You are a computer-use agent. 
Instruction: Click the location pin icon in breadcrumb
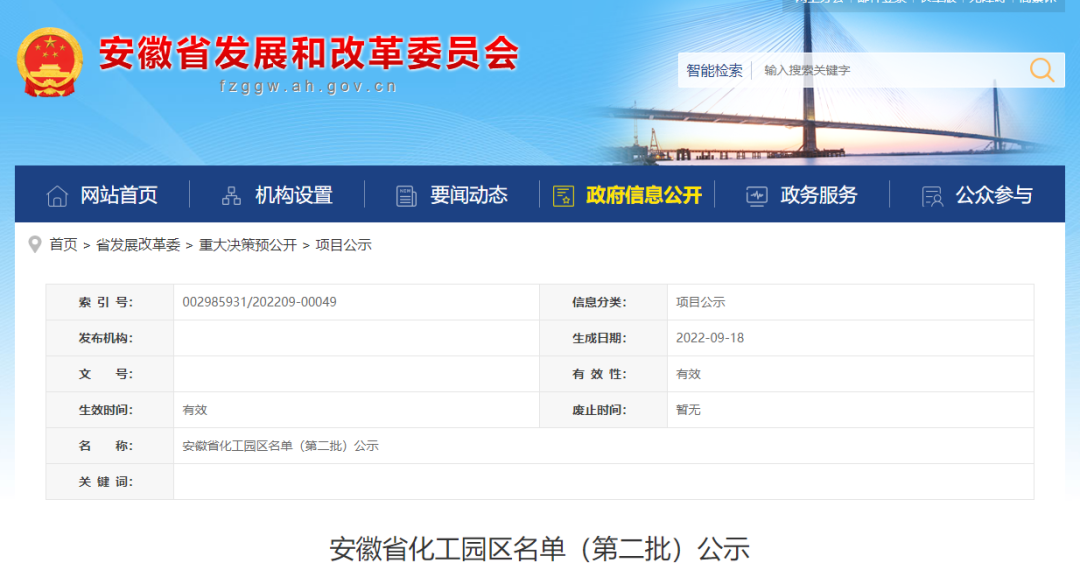(34, 245)
